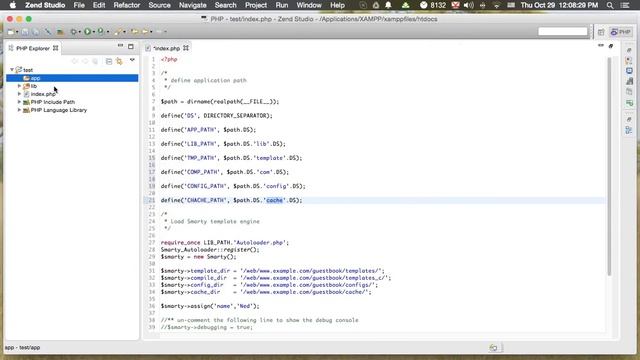The image size is (640, 360).
Task: Select the PHP Explorer tab
Action: (x=33, y=48)
